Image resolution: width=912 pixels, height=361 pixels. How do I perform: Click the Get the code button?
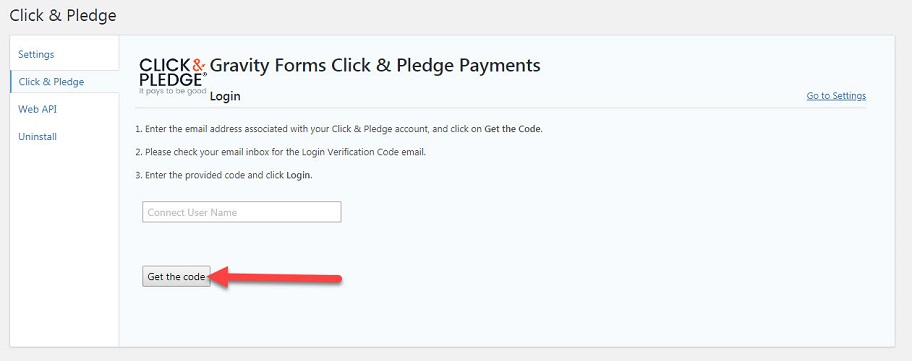click(176, 277)
